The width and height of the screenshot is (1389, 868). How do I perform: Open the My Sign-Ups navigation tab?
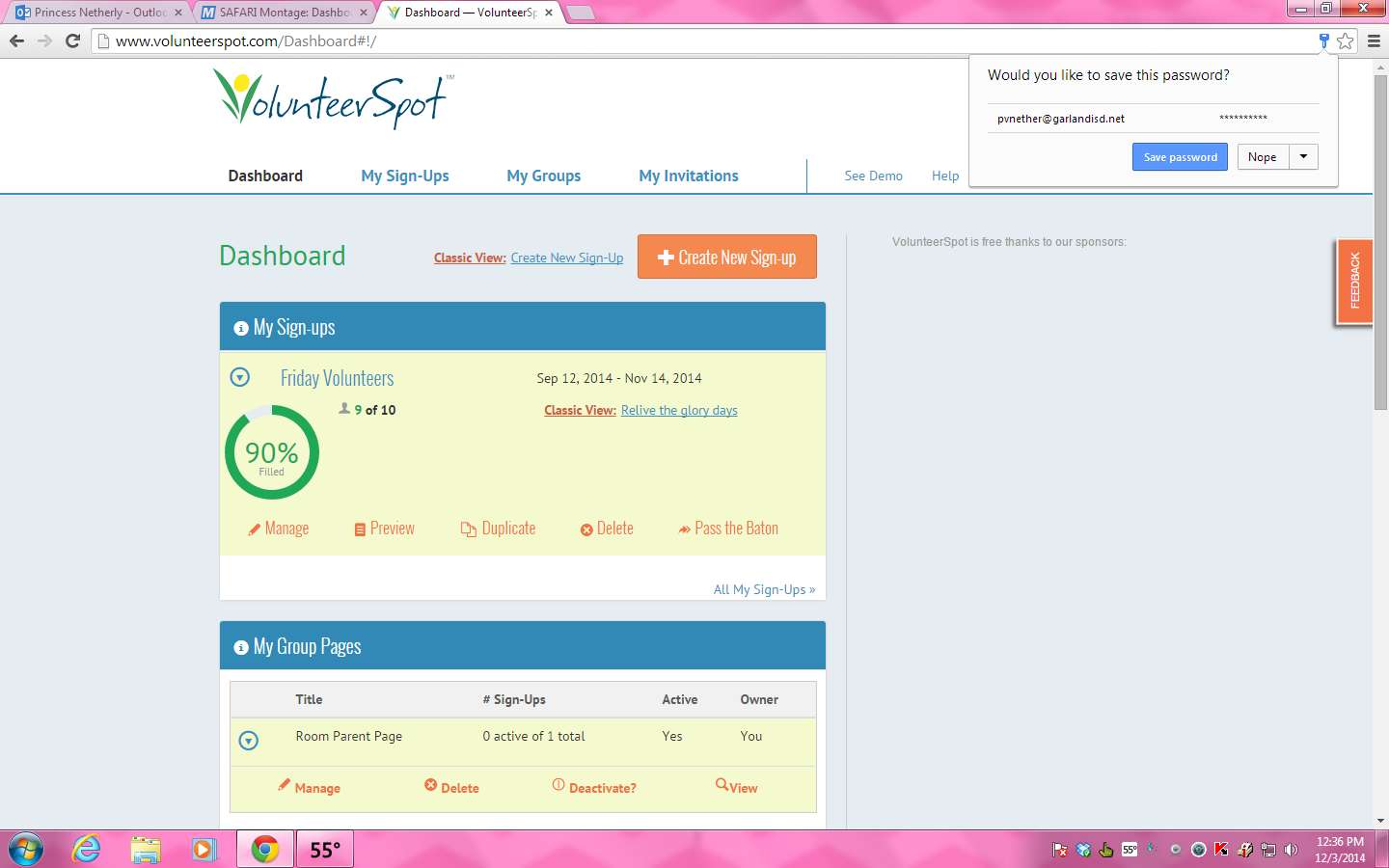[x=405, y=176]
